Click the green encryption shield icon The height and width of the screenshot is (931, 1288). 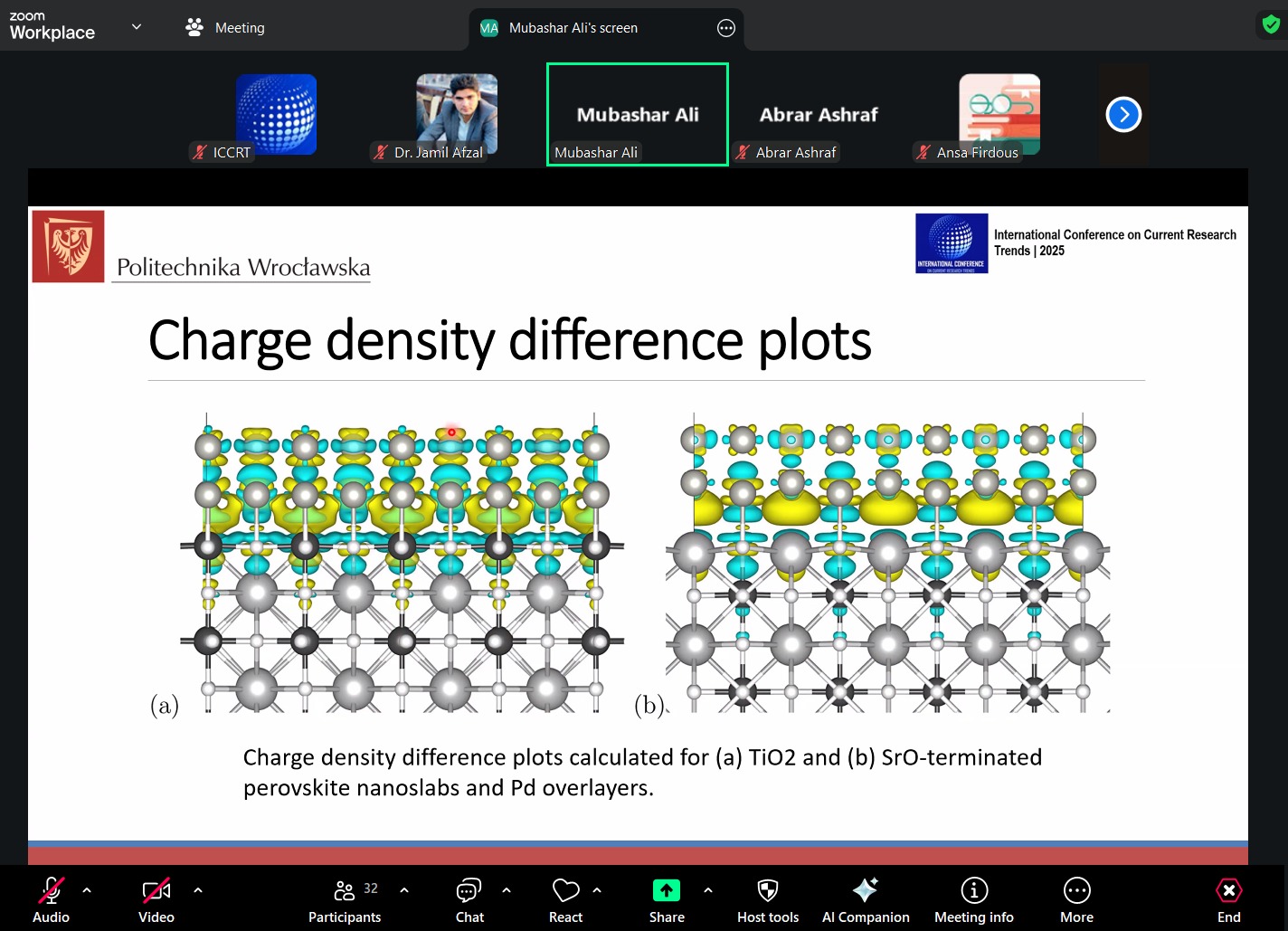tap(1271, 24)
